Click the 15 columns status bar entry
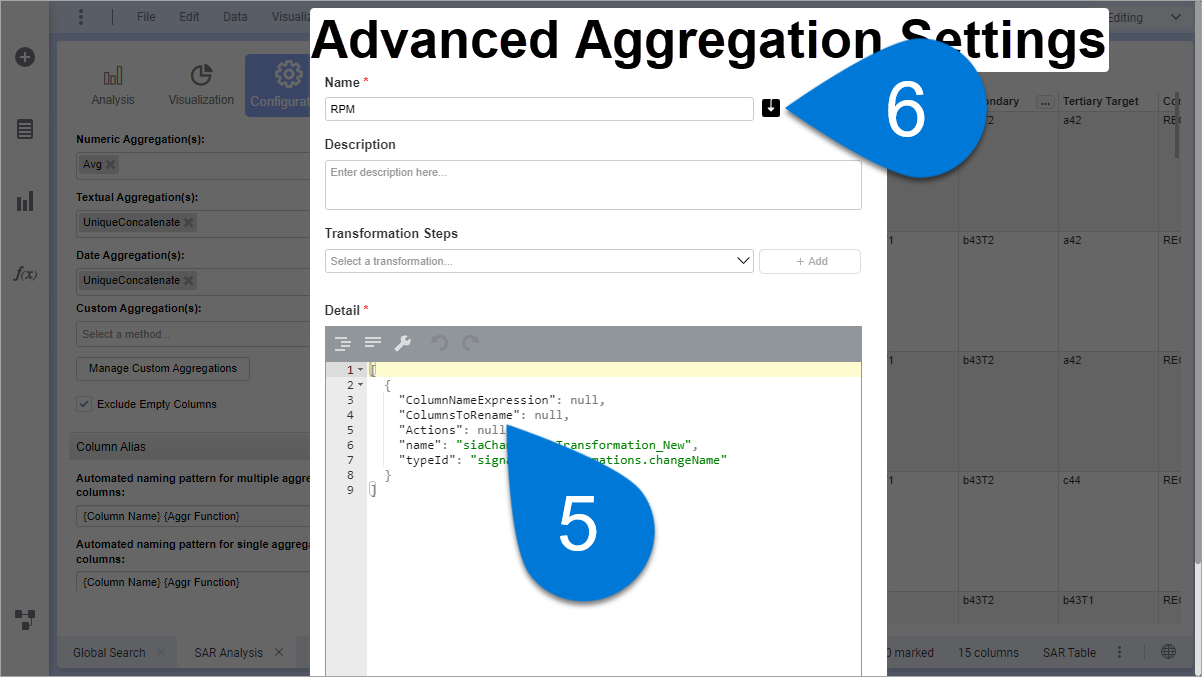This screenshot has width=1202, height=677. (988, 653)
